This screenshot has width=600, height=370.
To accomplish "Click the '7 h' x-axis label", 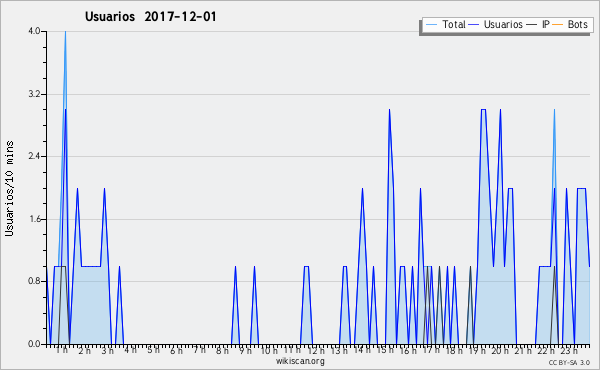I will [199, 350].
